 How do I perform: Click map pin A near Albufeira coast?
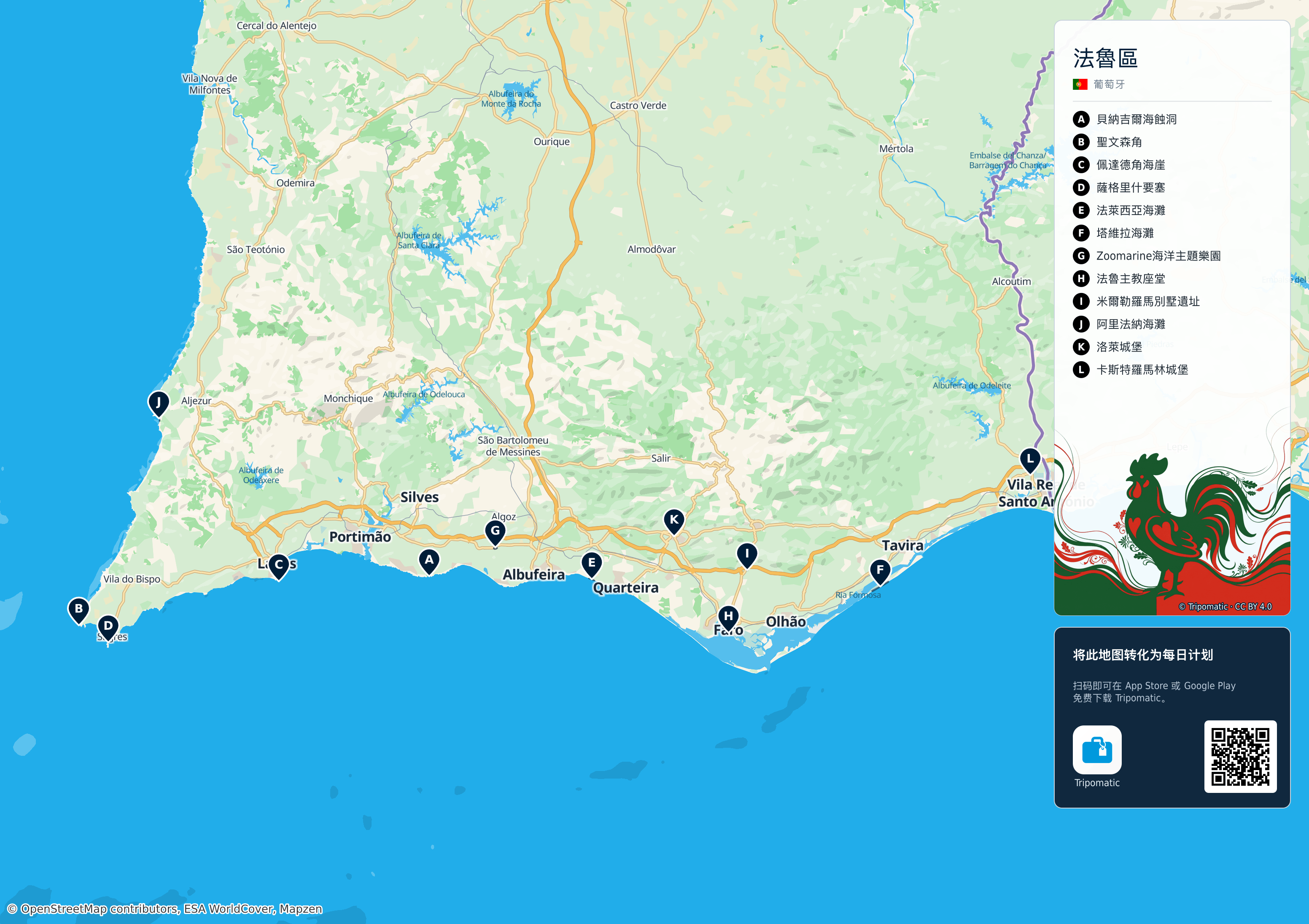click(x=429, y=561)
